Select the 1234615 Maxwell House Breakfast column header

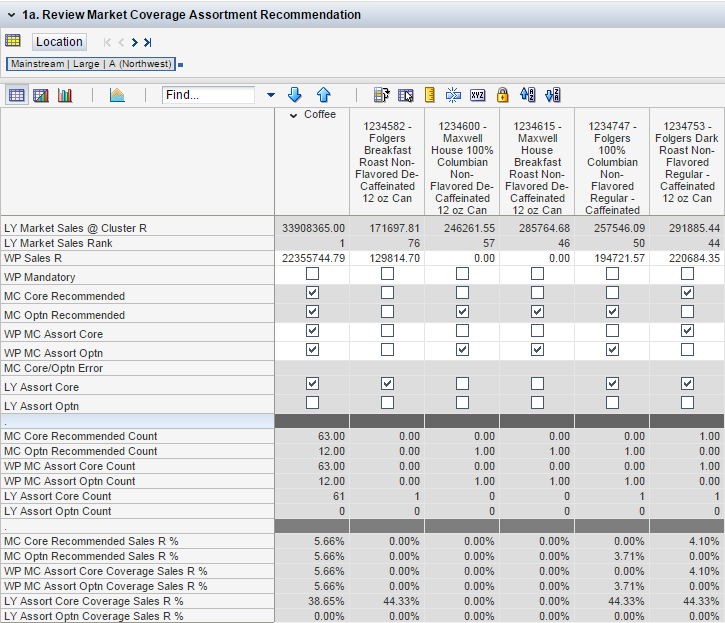click(537, 162)
